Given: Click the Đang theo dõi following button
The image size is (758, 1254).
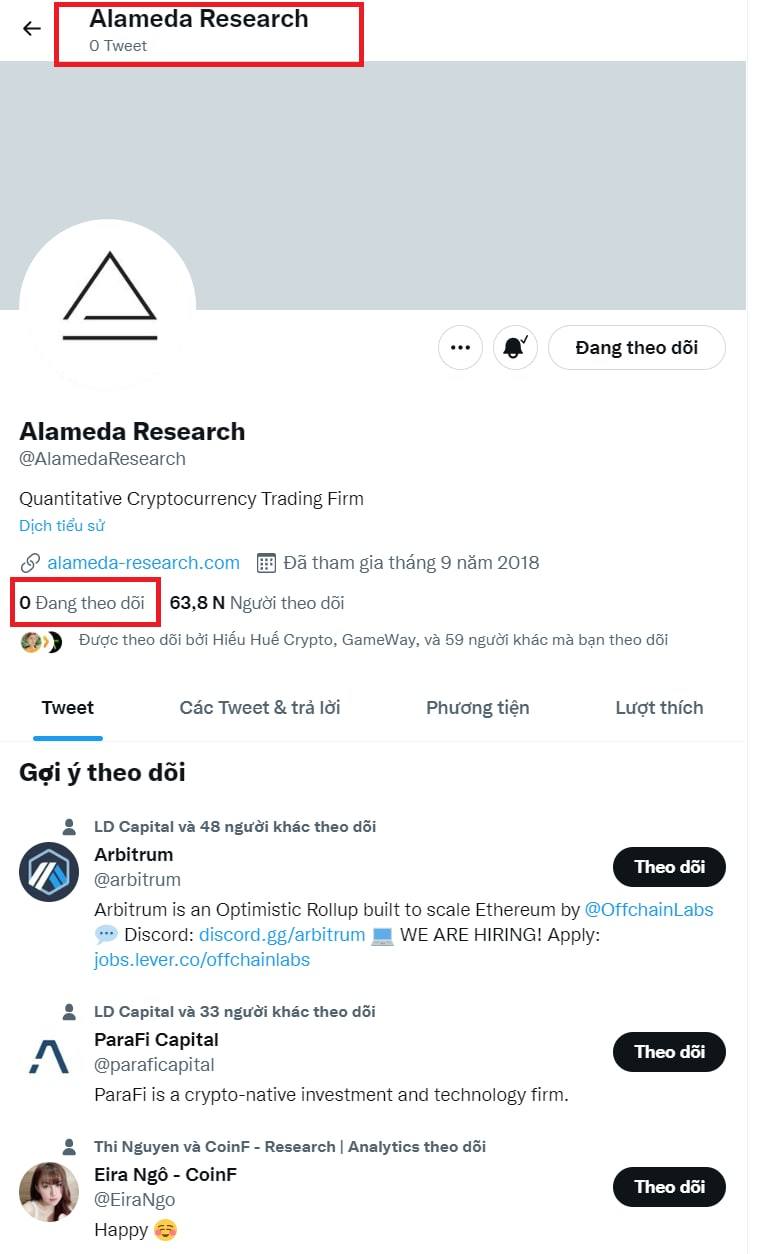Looking at the screenshot, I should (637, 348).
